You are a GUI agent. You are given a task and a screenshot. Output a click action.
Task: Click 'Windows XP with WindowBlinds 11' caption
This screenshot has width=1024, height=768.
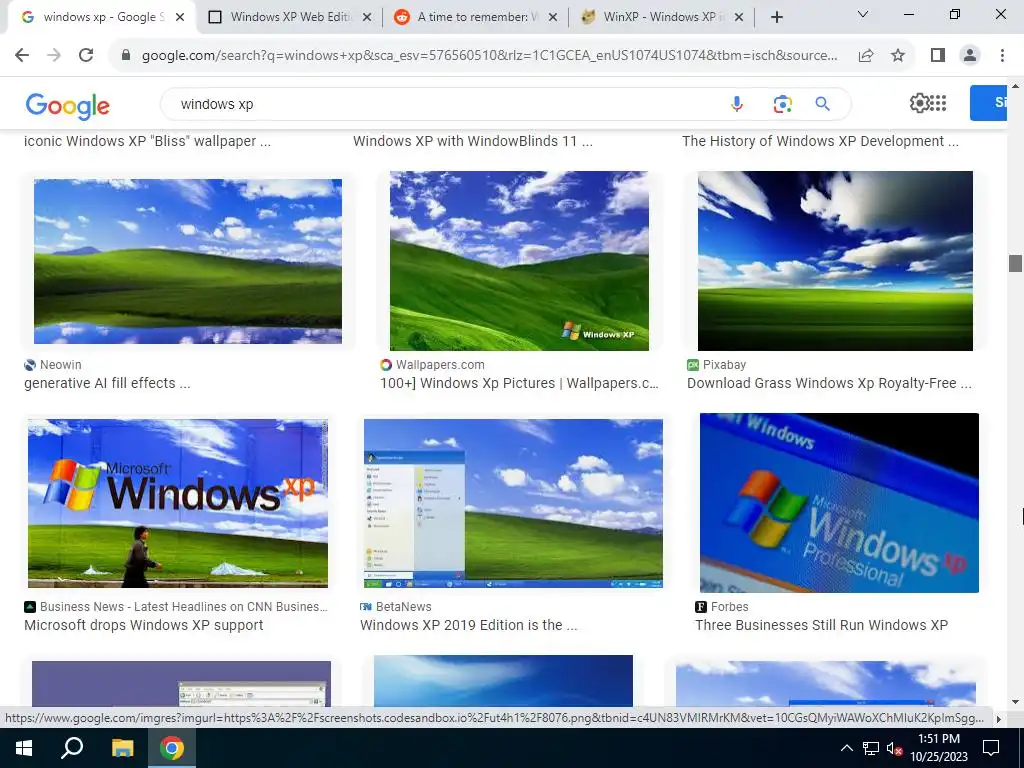tap(473, 141)
